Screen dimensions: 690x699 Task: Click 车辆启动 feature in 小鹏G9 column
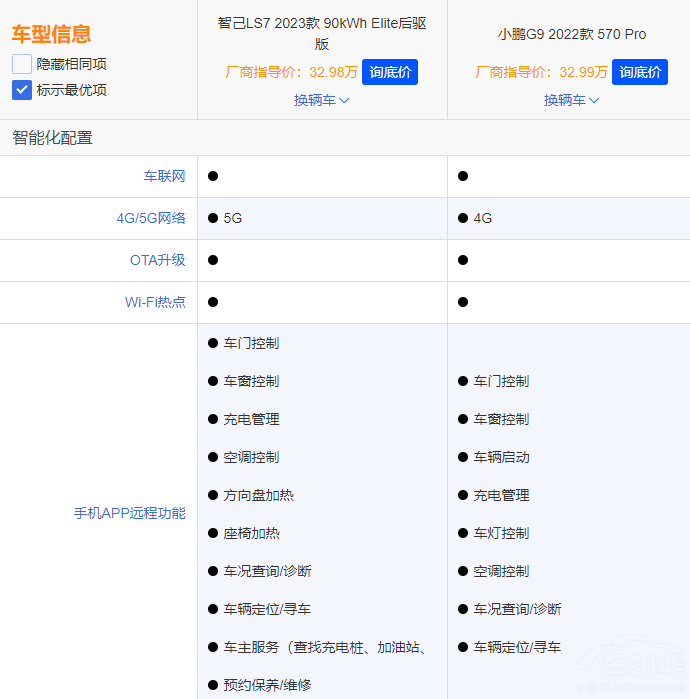point(501,457)
